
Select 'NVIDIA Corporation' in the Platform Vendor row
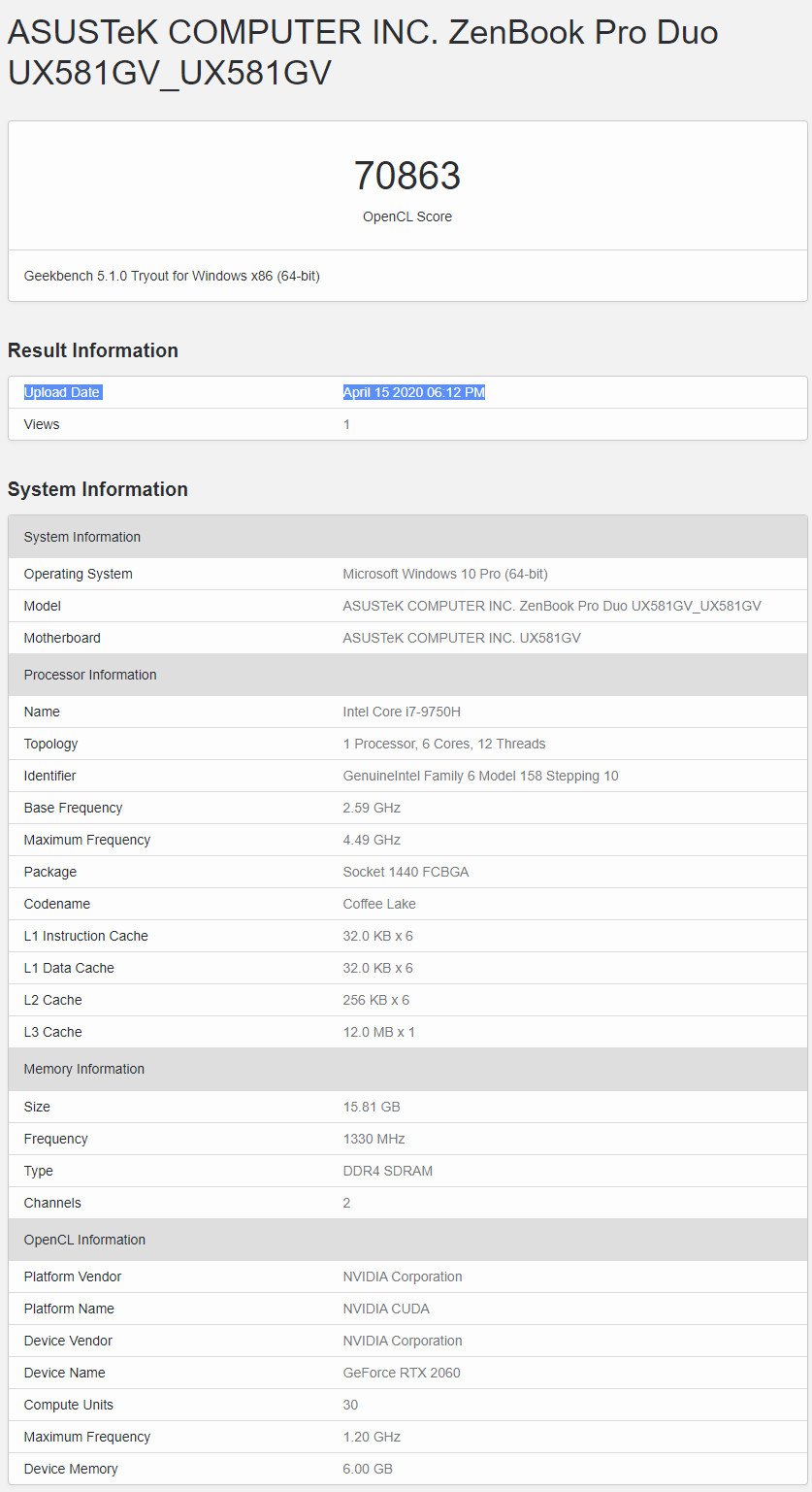point(403,1276)
